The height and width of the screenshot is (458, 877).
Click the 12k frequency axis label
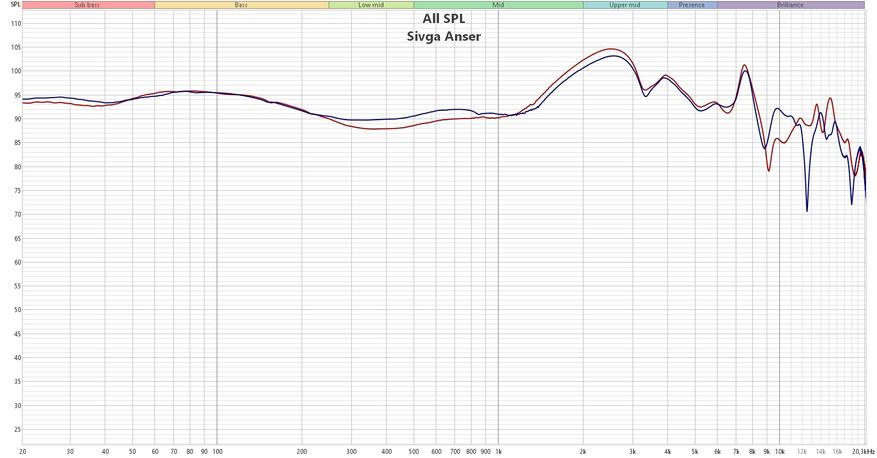(x=802, y=451)
